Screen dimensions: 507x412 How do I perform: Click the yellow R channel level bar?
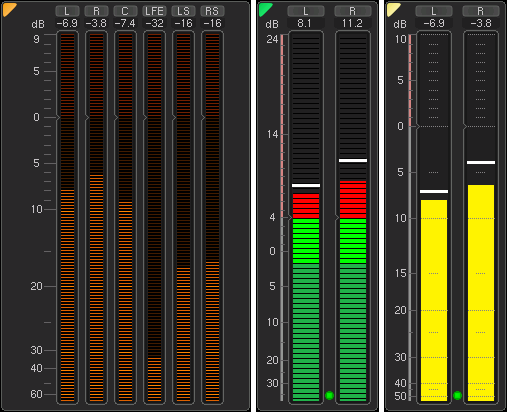481,292
